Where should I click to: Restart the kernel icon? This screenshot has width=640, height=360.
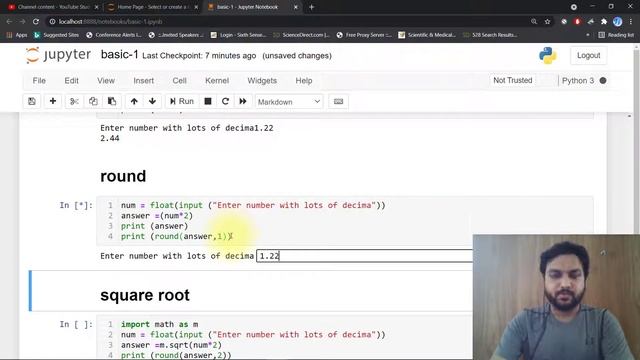[225, 101]
